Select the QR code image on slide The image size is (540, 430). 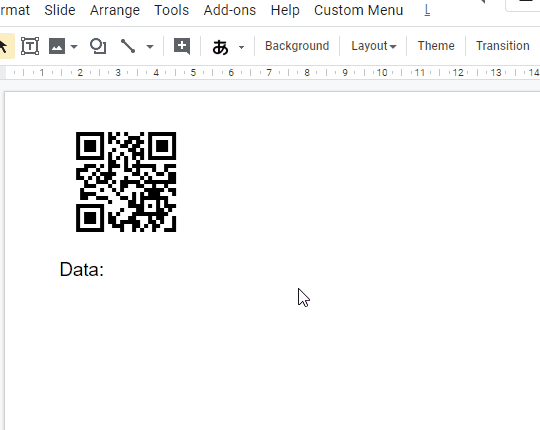[126, 182]
